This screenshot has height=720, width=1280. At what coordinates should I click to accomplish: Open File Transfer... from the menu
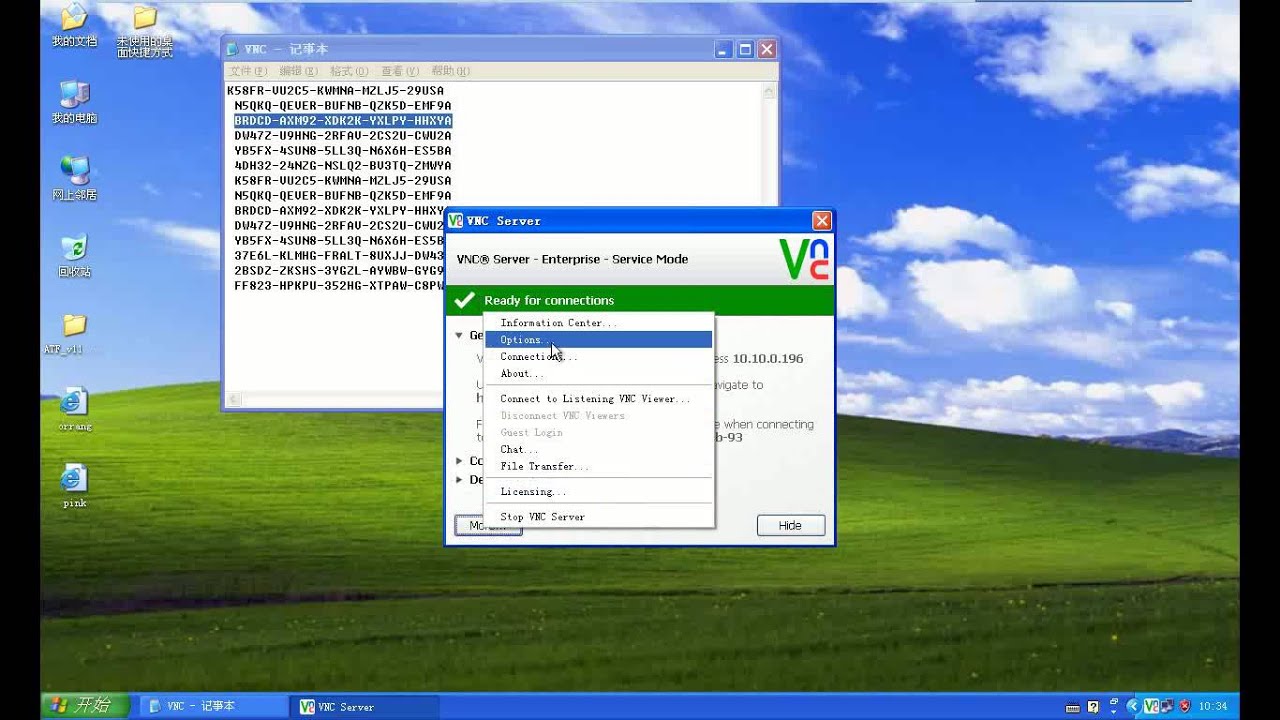598,467
